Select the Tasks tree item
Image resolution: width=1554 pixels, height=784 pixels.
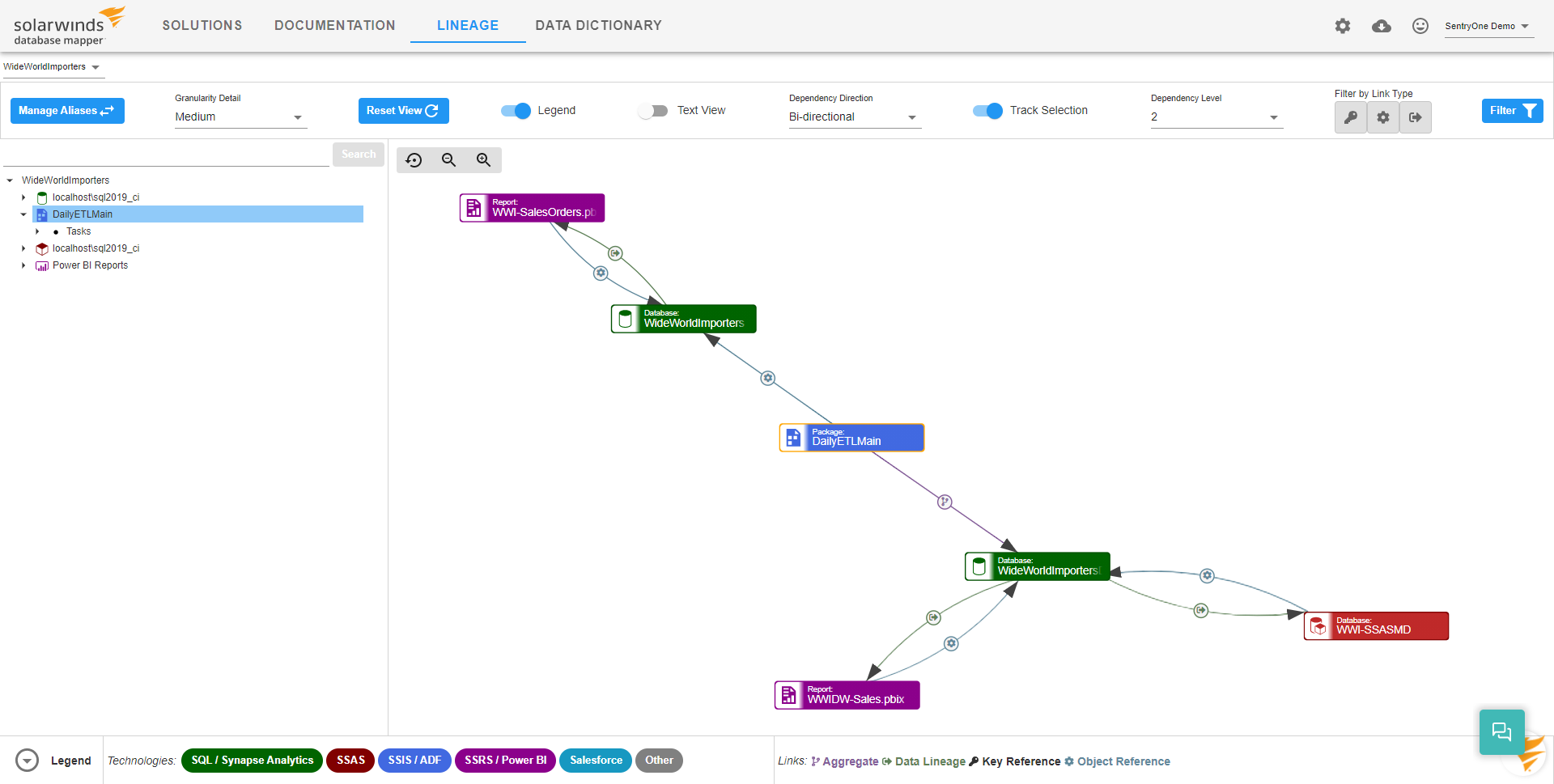click(x=79, y=231)
